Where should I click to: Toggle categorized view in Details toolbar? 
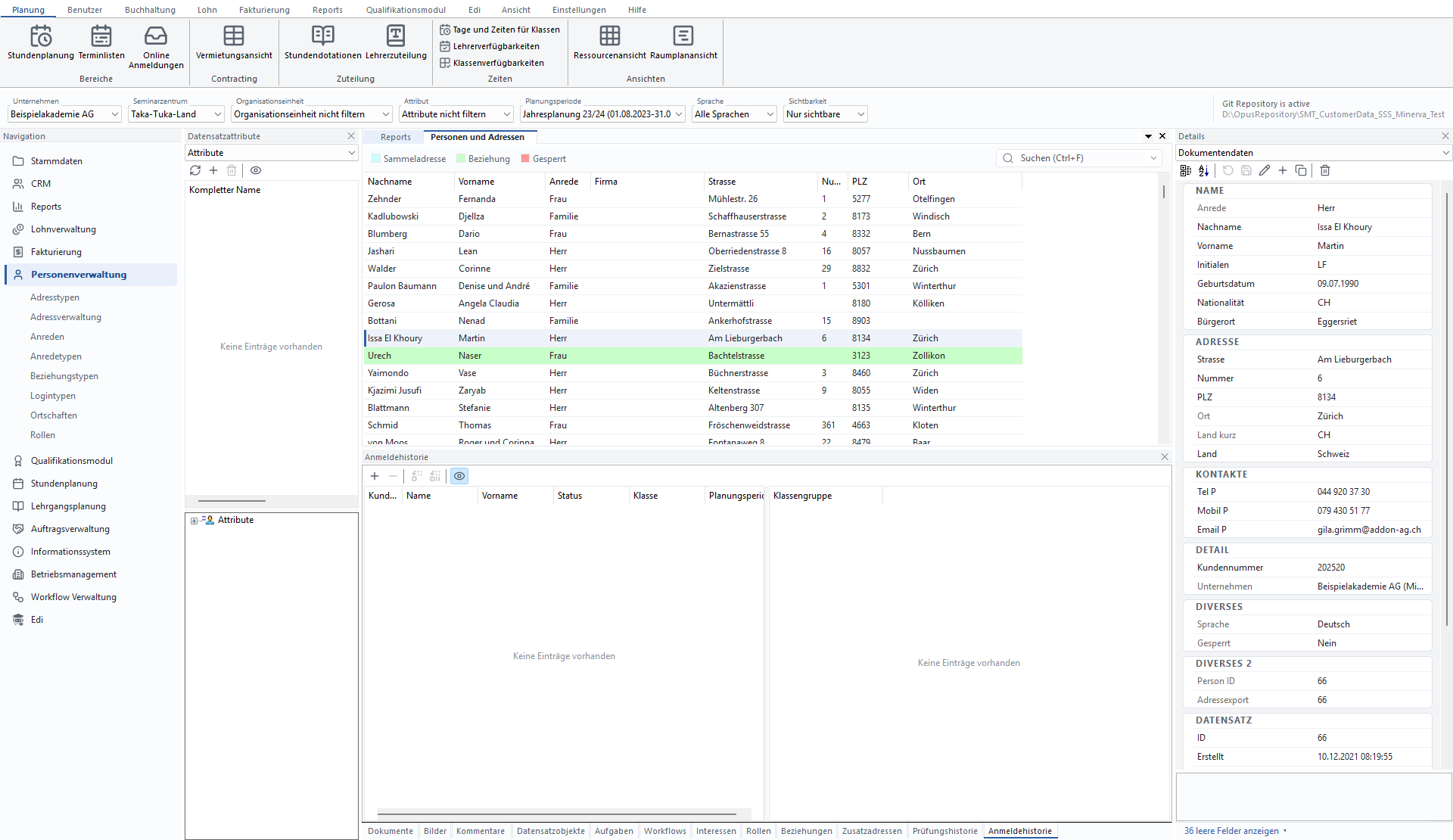click(x=1186, y=170)
